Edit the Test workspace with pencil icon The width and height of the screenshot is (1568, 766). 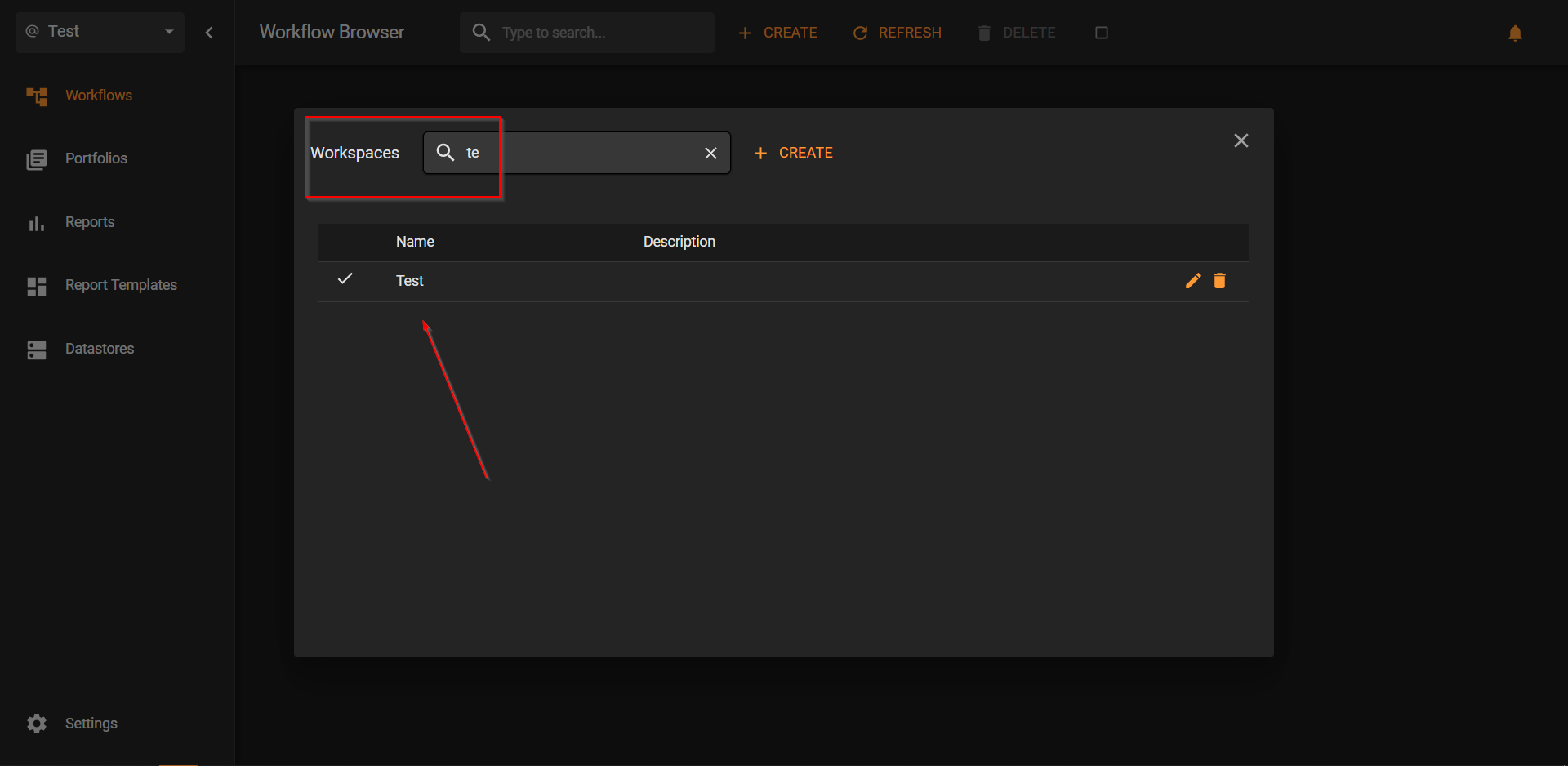(x=1193, y=281)
